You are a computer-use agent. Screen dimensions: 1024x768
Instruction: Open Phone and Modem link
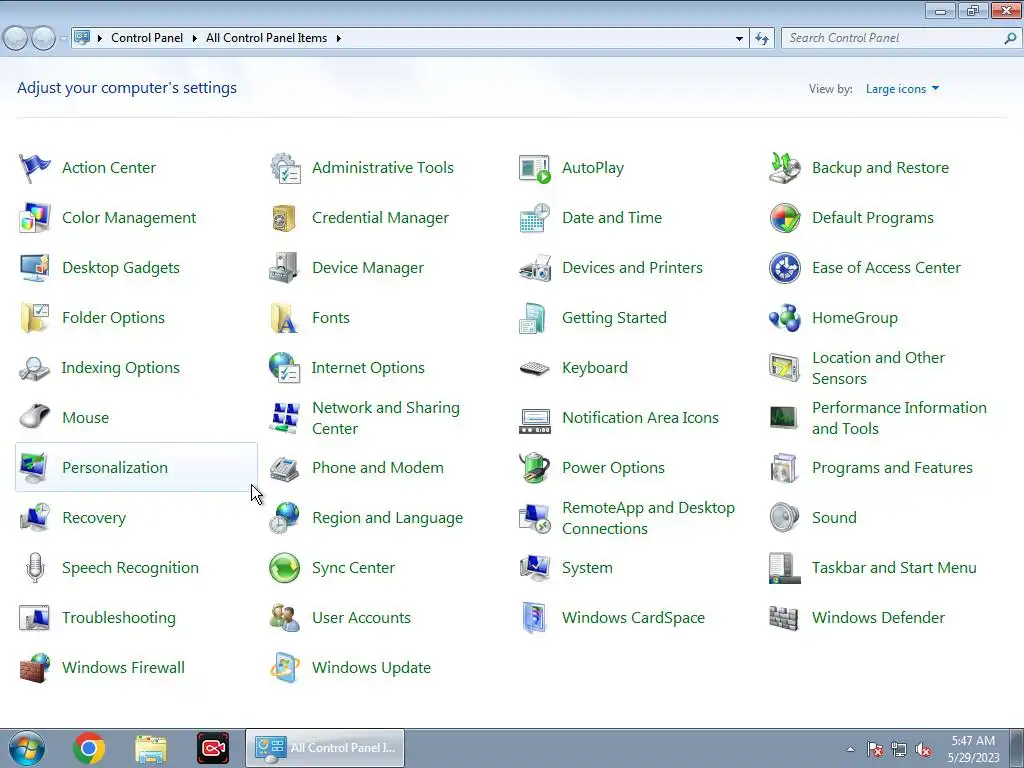(x=377, y=468)
